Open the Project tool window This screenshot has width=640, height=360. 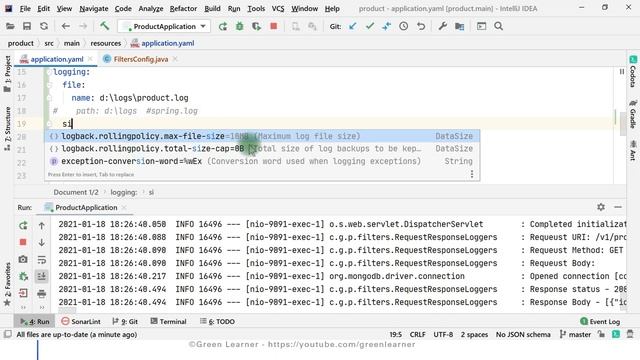coord(7,74)
